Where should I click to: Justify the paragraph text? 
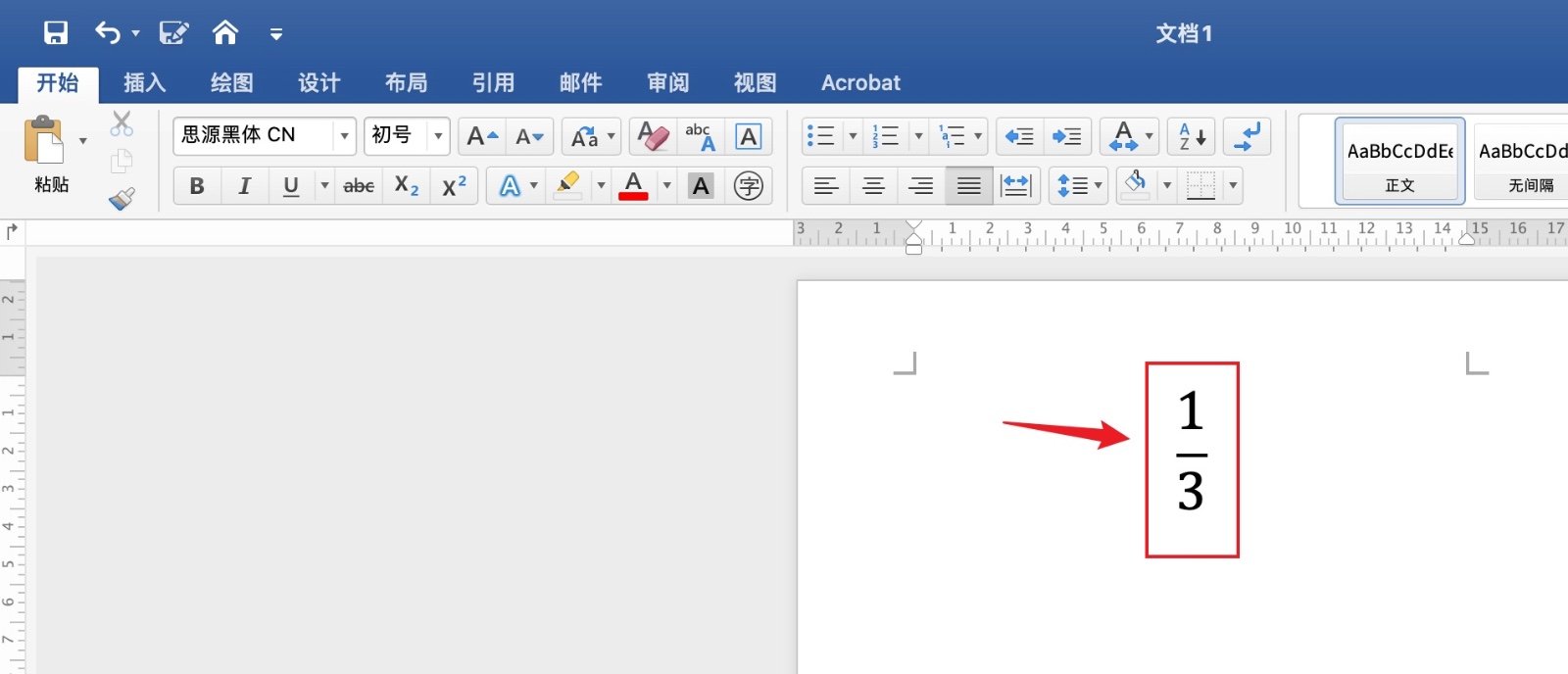pyautogui.click(x=968, y=186)
